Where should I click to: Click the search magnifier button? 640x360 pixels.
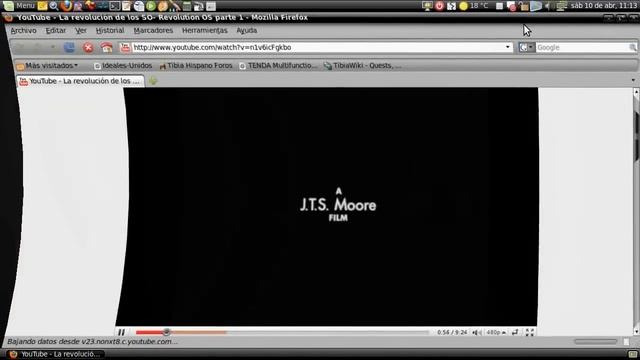633,47
